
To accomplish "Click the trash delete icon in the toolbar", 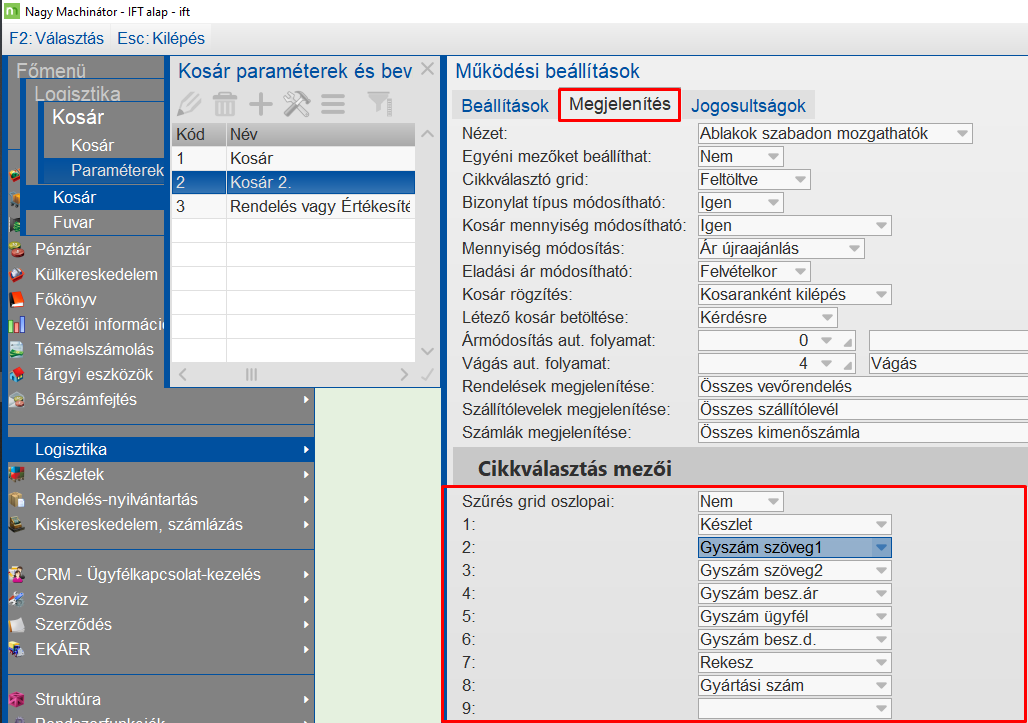I will coord(225,104).
